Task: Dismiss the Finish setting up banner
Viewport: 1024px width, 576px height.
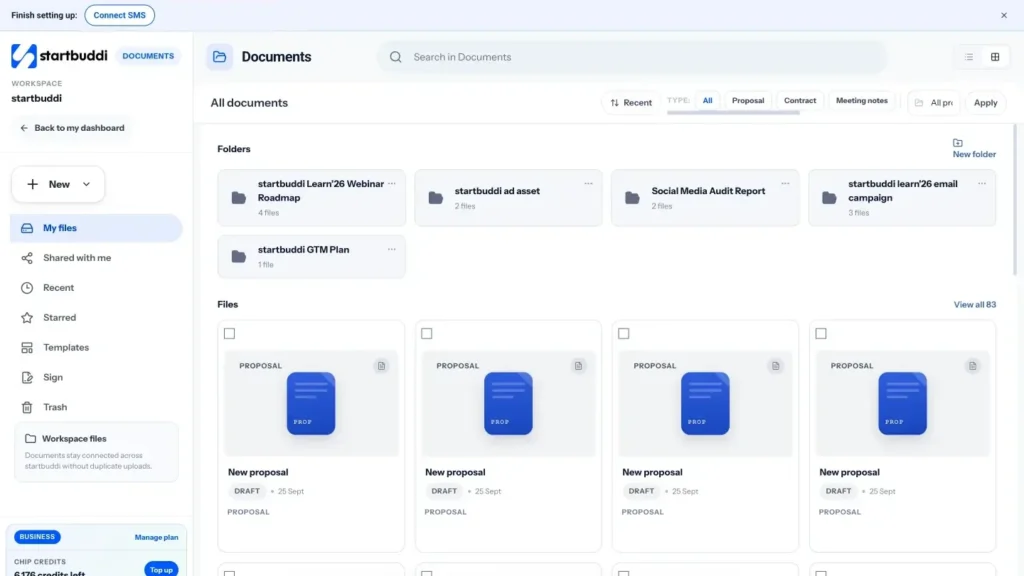Action: pyautogui.click(x=1004, y=15)
